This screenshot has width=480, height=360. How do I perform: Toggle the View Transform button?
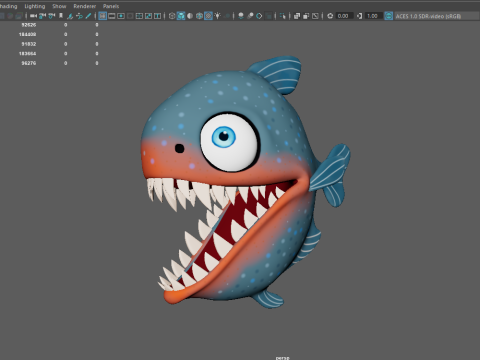click(x=389, y=16)
